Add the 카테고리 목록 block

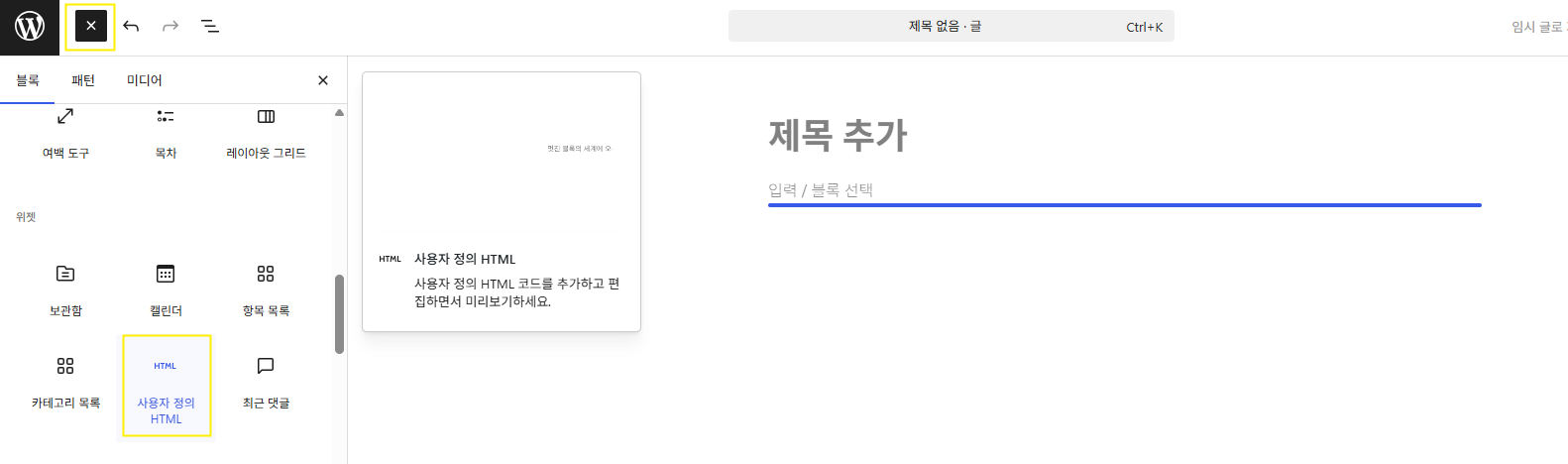click(x=65, y=382)
